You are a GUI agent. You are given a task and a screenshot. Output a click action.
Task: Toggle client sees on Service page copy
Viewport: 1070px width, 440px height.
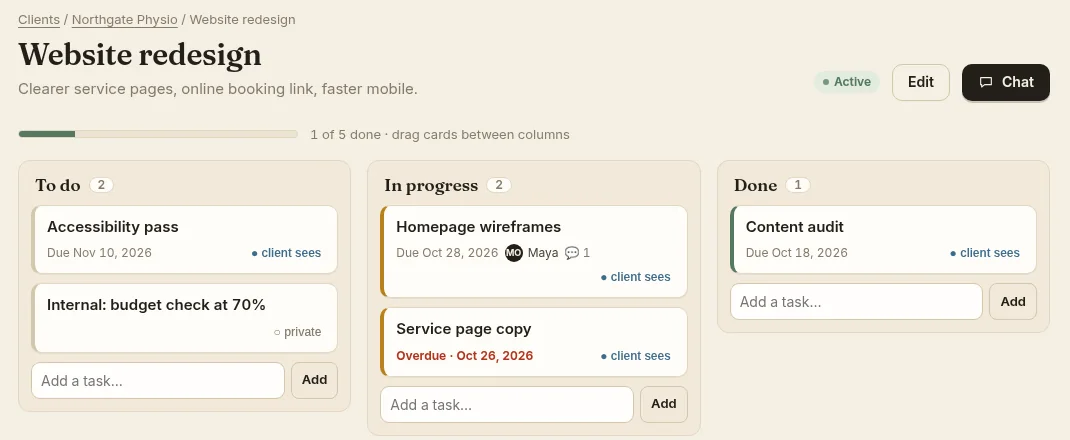(x=635, y=356)
